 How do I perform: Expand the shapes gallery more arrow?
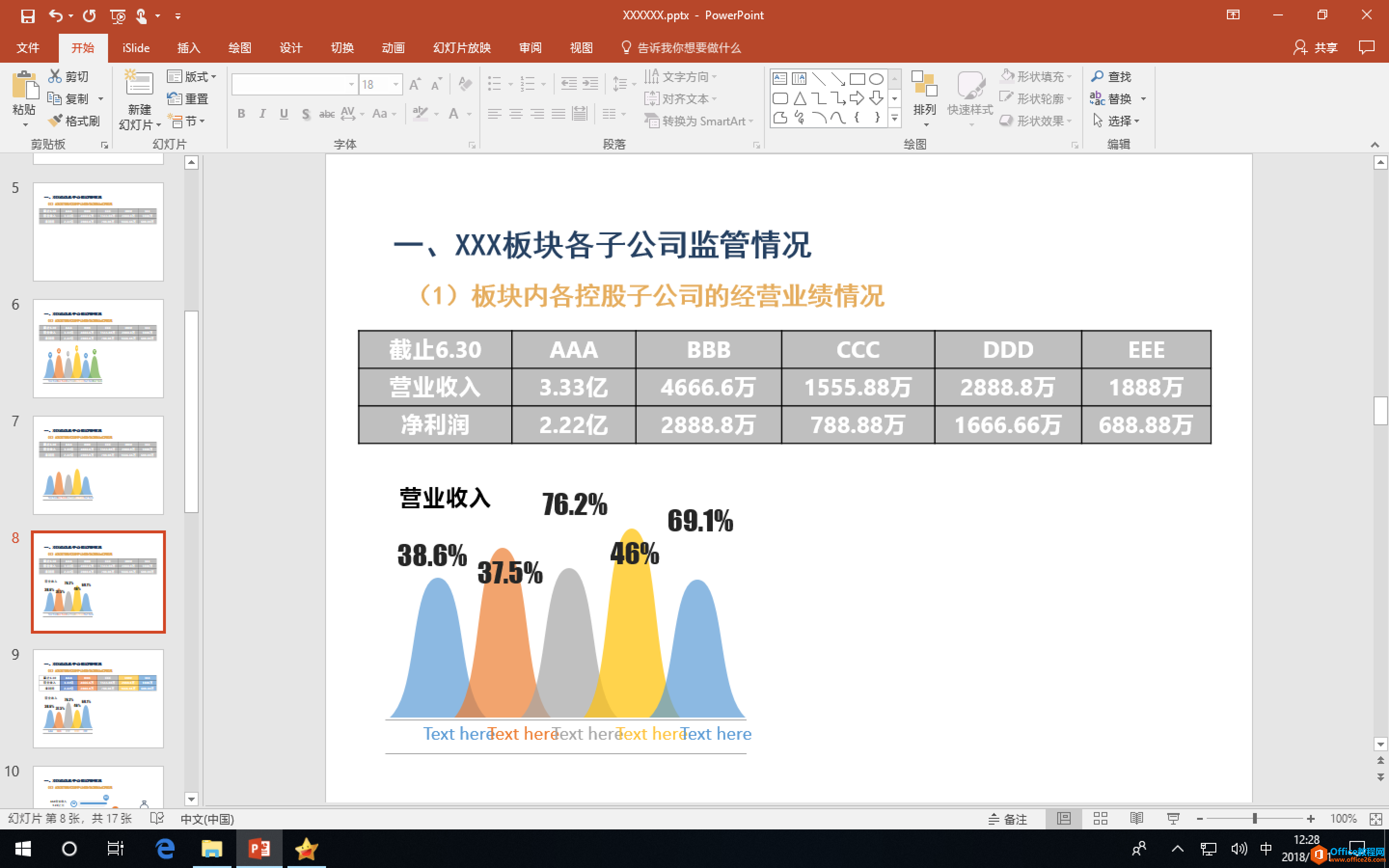coord(894,118)
